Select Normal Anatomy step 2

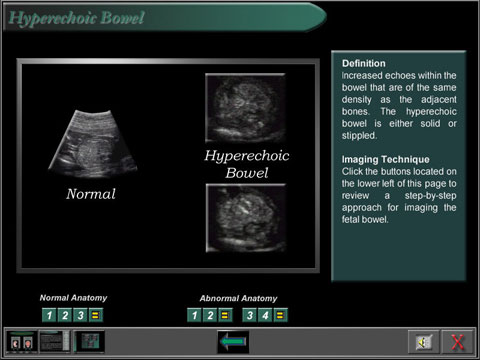[x=65, y=315]
